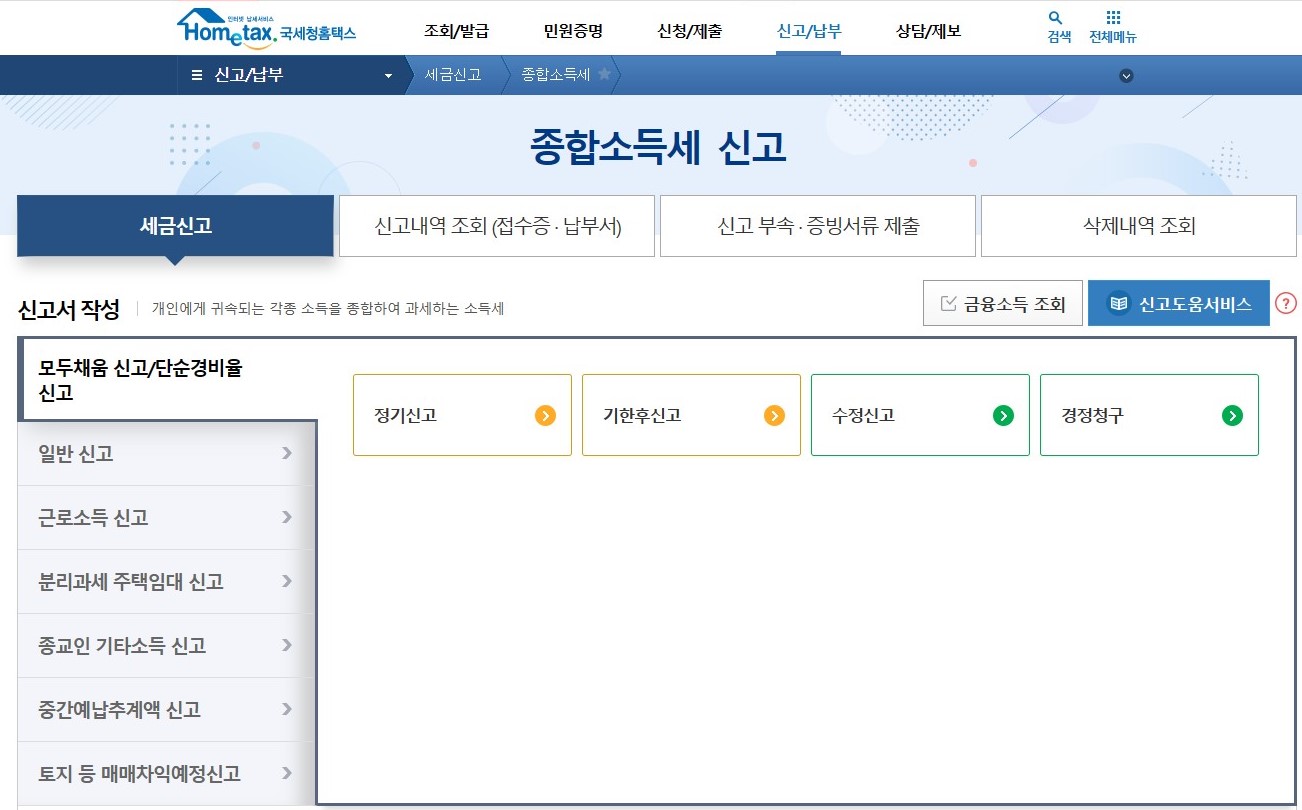Open the 조회/발급 menu
This screenshot has height=810, width=1302.
click(x=456, y=31)
